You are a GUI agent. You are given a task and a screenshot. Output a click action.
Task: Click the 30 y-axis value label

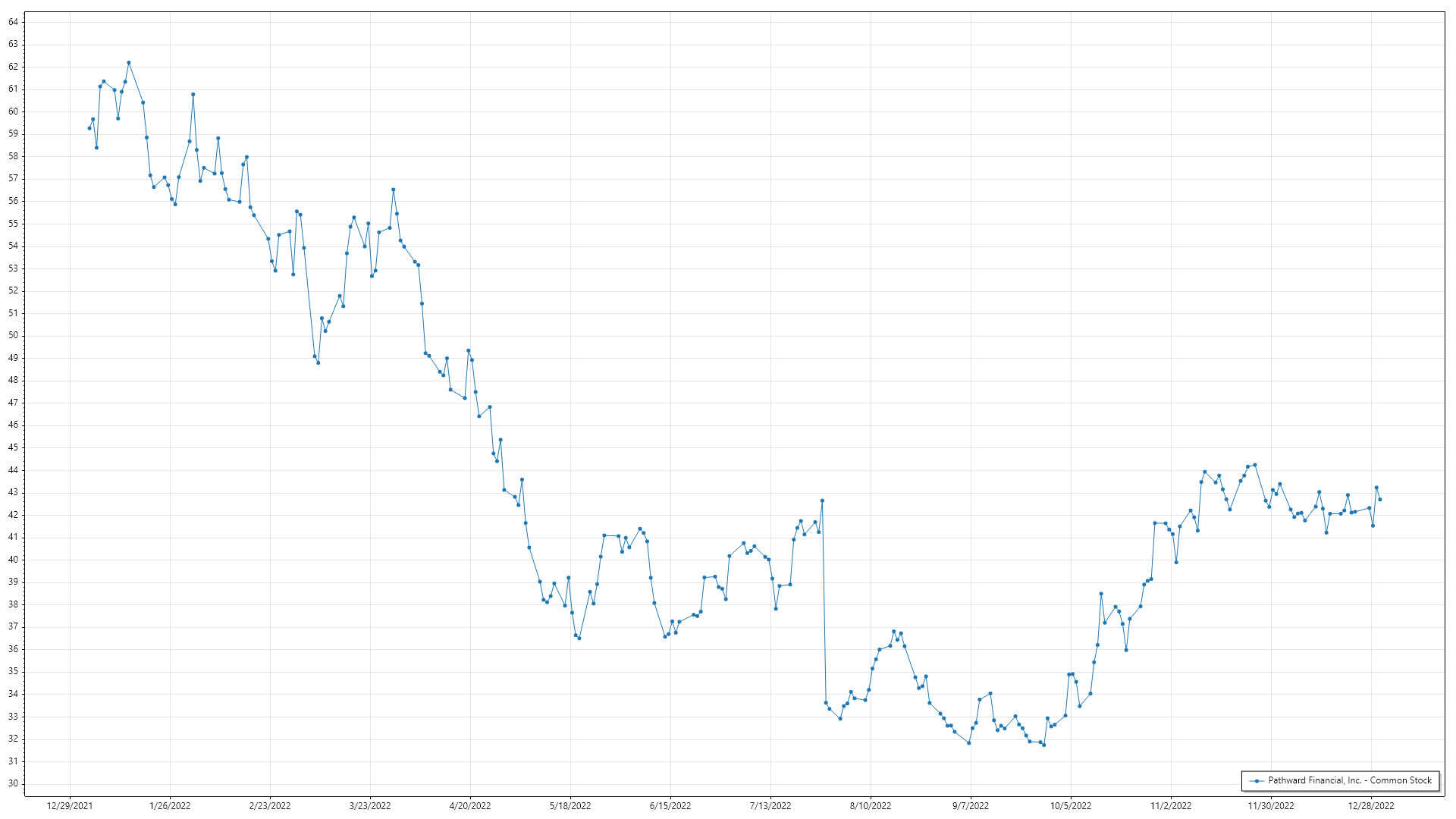click(x=14, y=783)
